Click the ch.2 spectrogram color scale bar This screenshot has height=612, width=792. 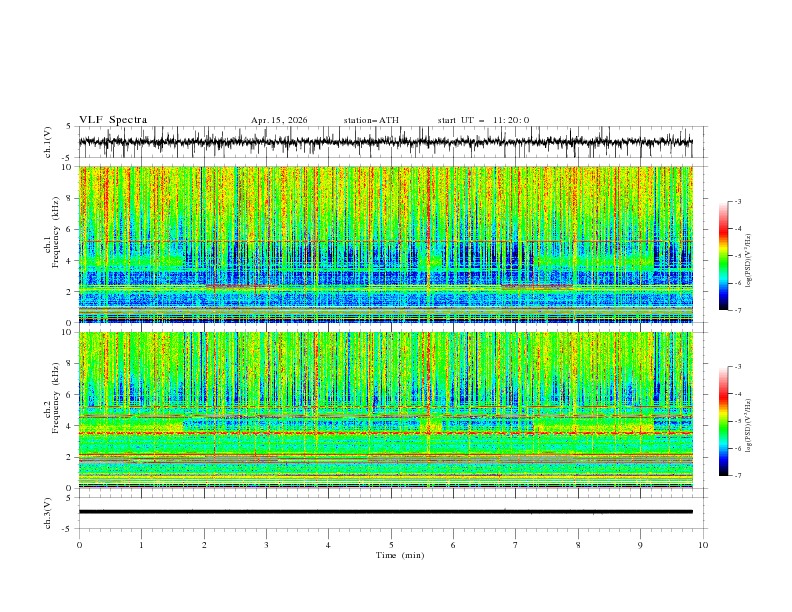pos(723,421)
